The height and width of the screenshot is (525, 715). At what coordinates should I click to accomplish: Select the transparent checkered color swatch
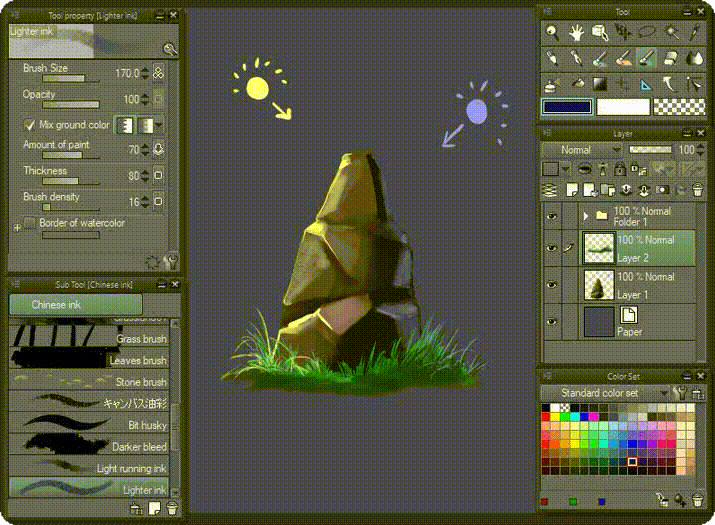(679, 107)
